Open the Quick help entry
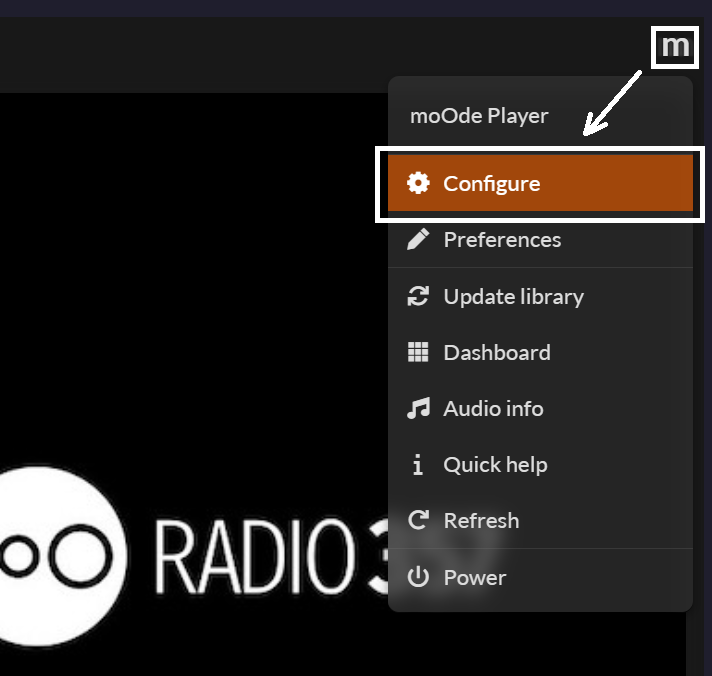 pos(495,465)
